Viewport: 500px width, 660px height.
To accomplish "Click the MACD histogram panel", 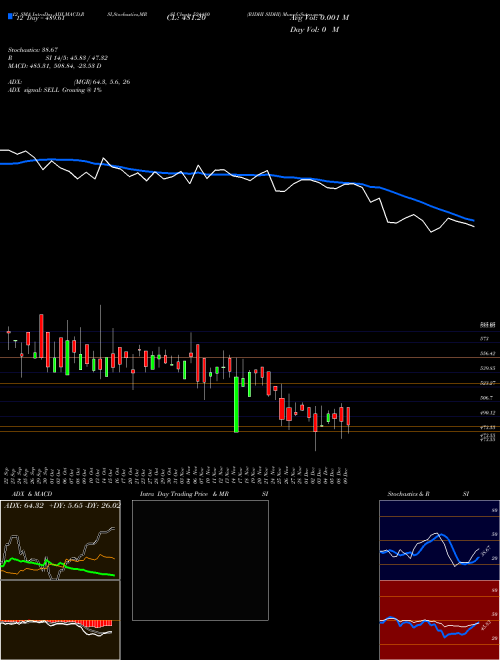I will pos(60,620).
